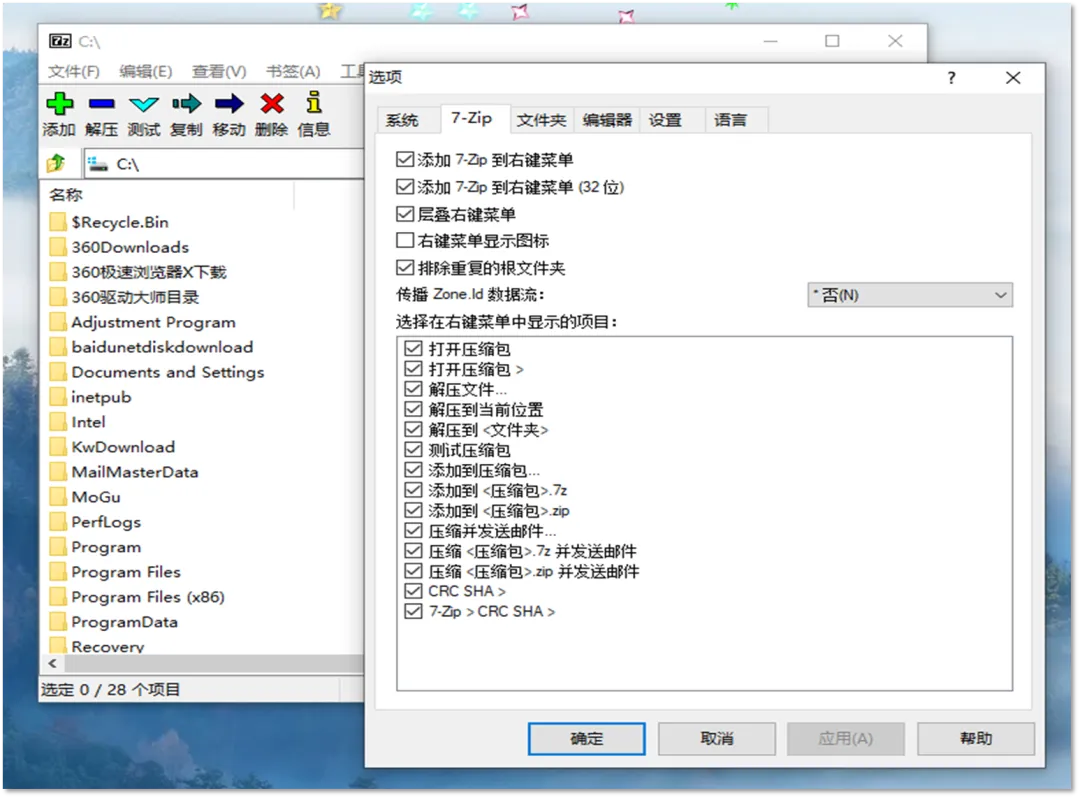1080x798 pixels.
Task: Click the help question mark in options dialog
Action: 951,78
